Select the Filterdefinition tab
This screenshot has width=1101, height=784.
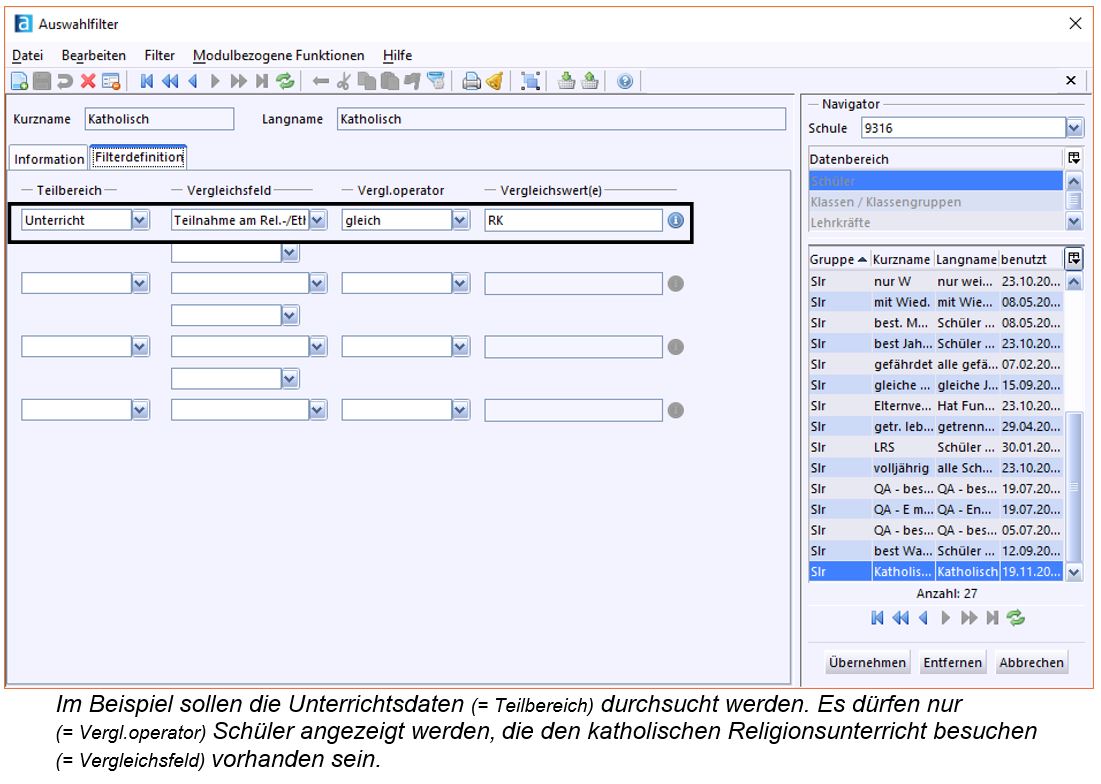(x=139, y=157)
